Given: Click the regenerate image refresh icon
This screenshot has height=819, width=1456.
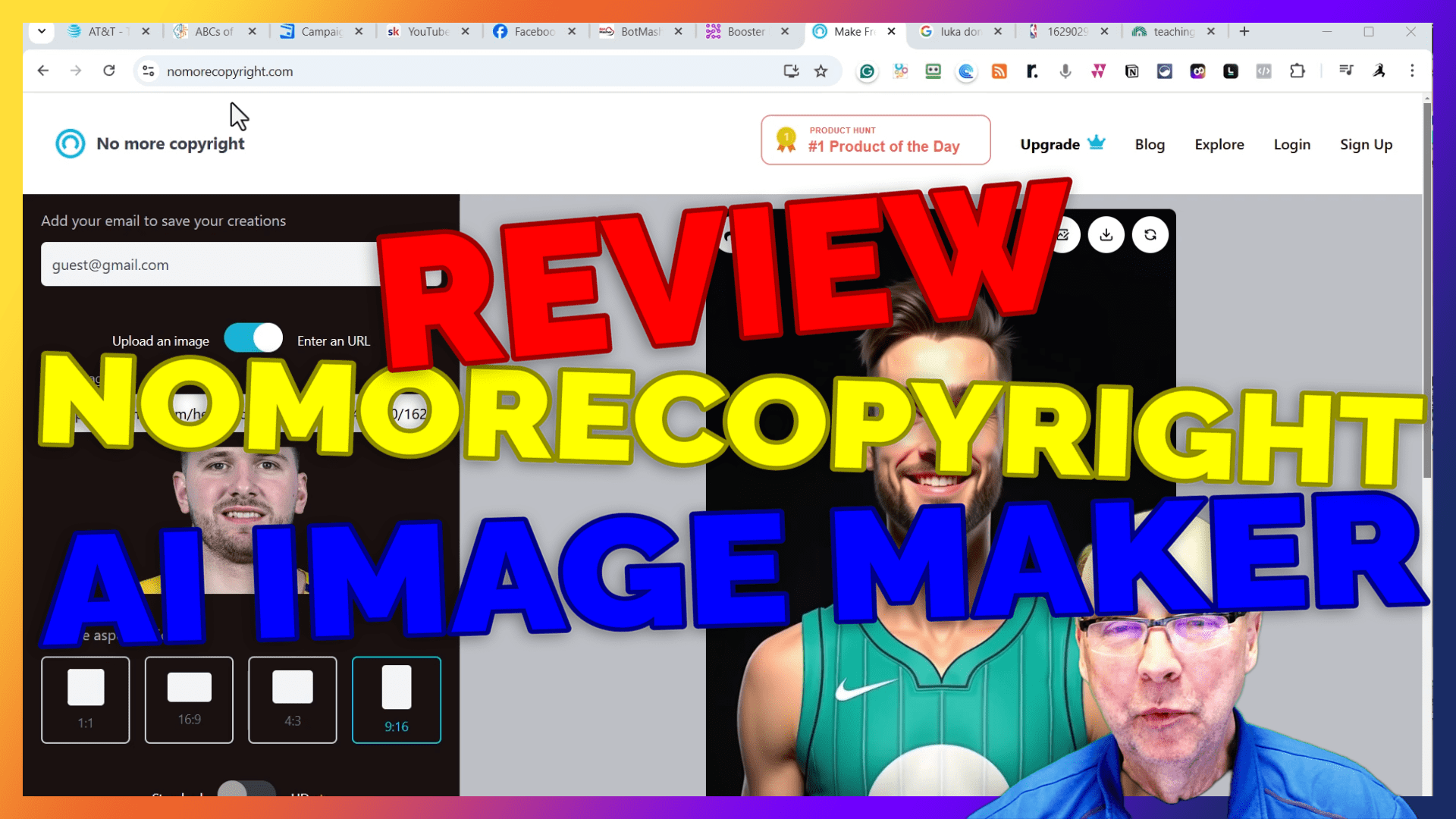Looking at the screenshot, I should tap(1150, 235).
